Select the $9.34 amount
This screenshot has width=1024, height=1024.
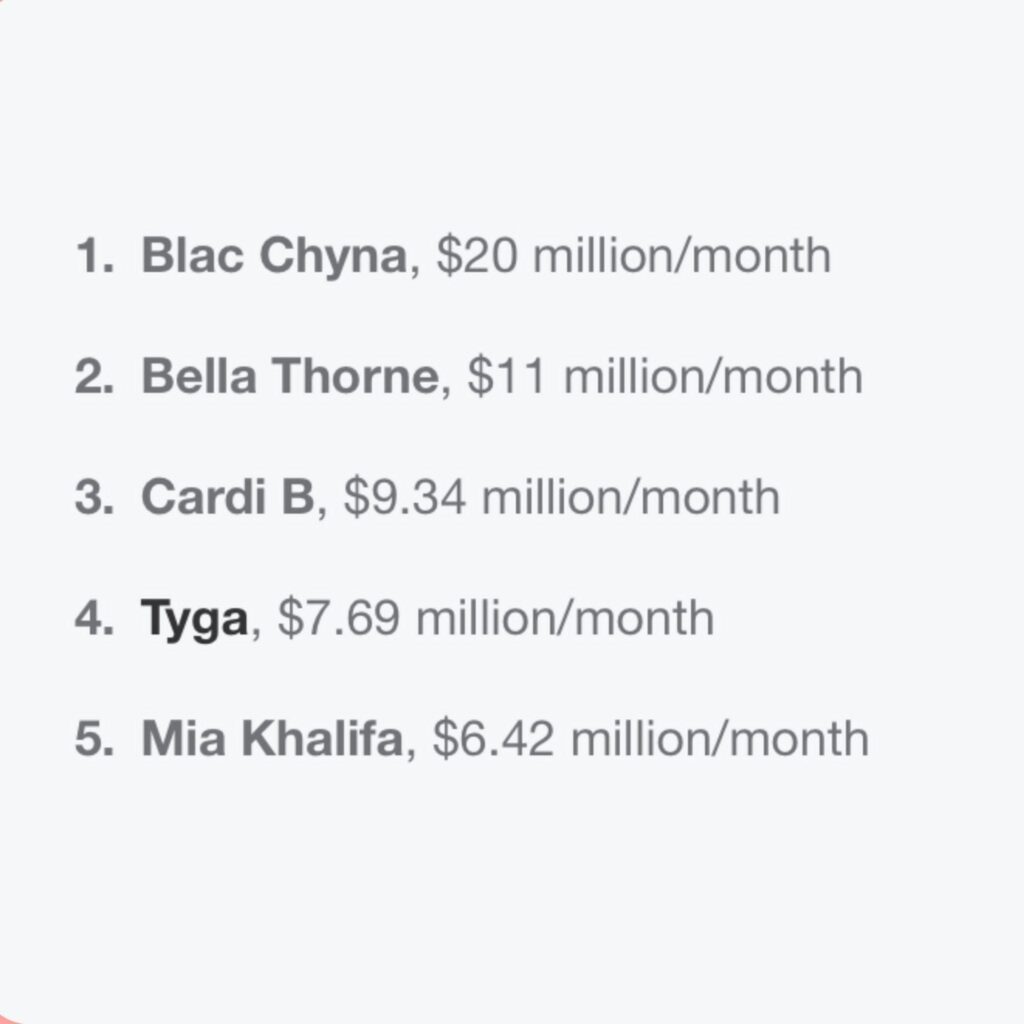[x=404, y=497]
